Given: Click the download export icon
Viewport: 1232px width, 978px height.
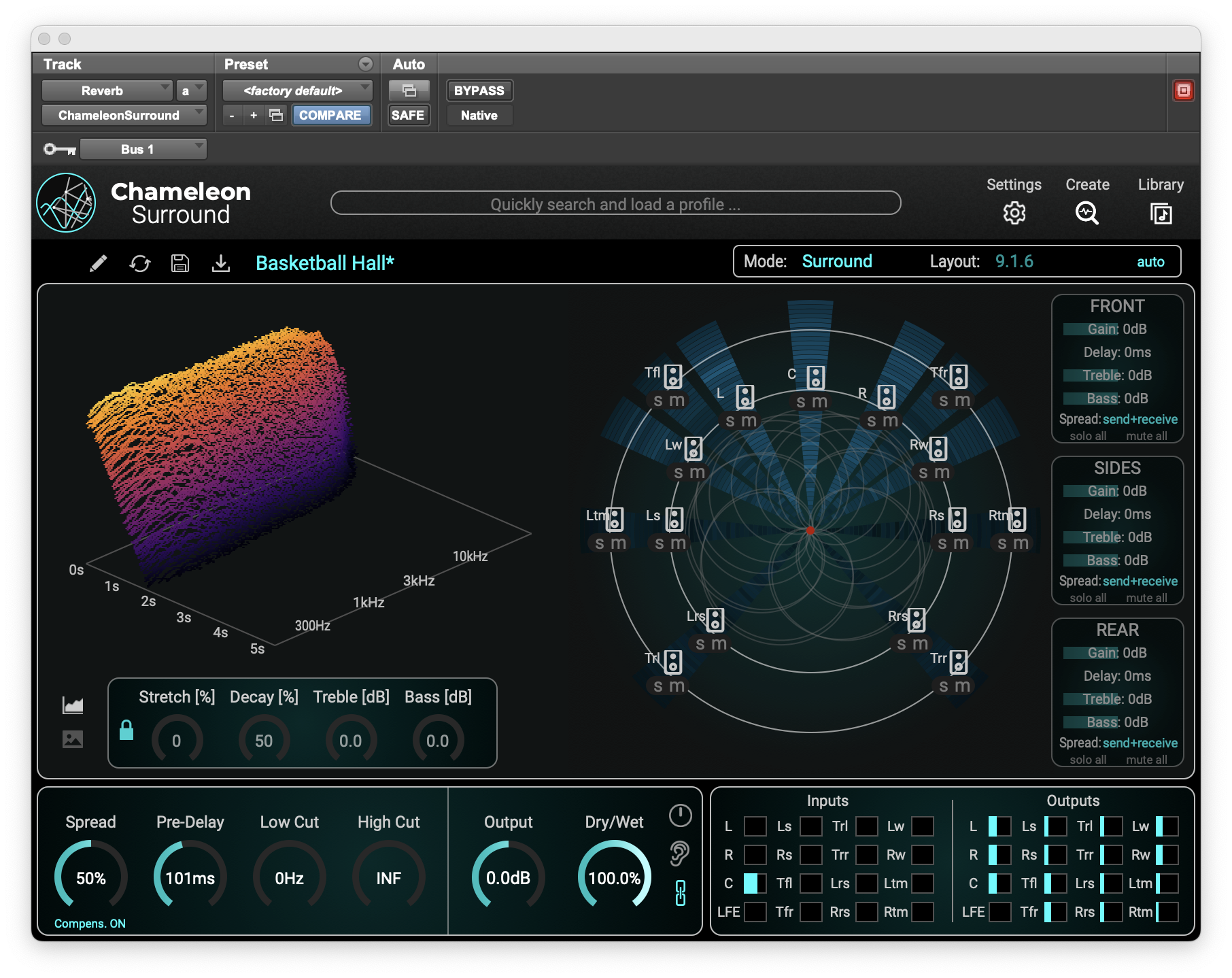Looking at the screenshot, I should pyautogui.click(x=221, y=263).
